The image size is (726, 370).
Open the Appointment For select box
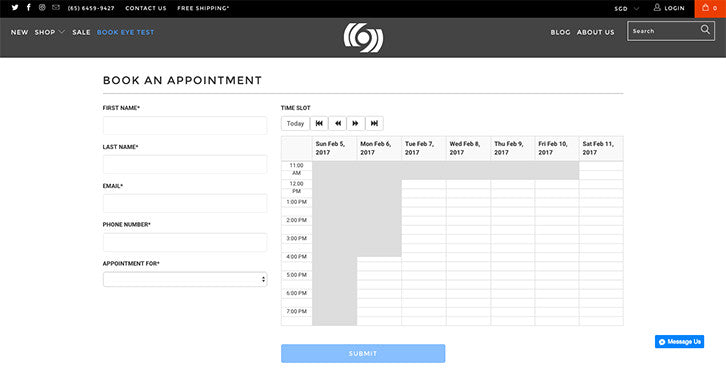tap(185, 279)
